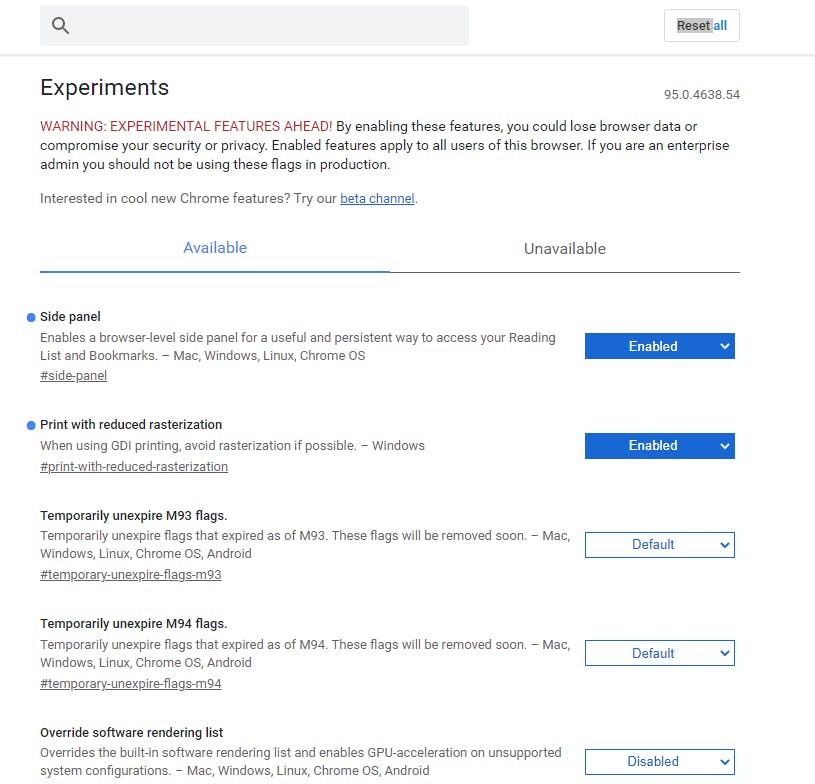Open the #temporary-unexpire-flags-m94 link
Image resolution: width=815 pixels, height=784 pixels.
(131, 684)
